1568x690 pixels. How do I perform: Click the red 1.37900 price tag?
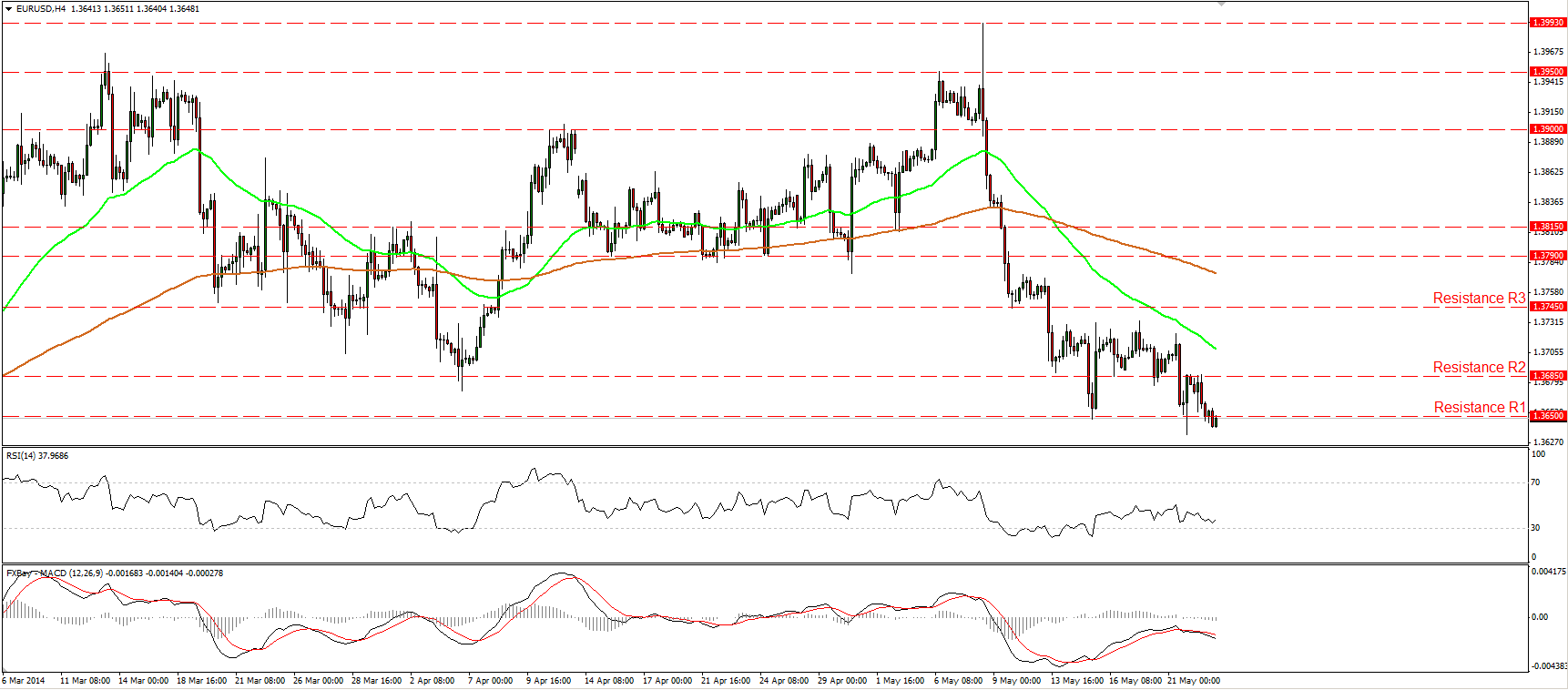1548,255
